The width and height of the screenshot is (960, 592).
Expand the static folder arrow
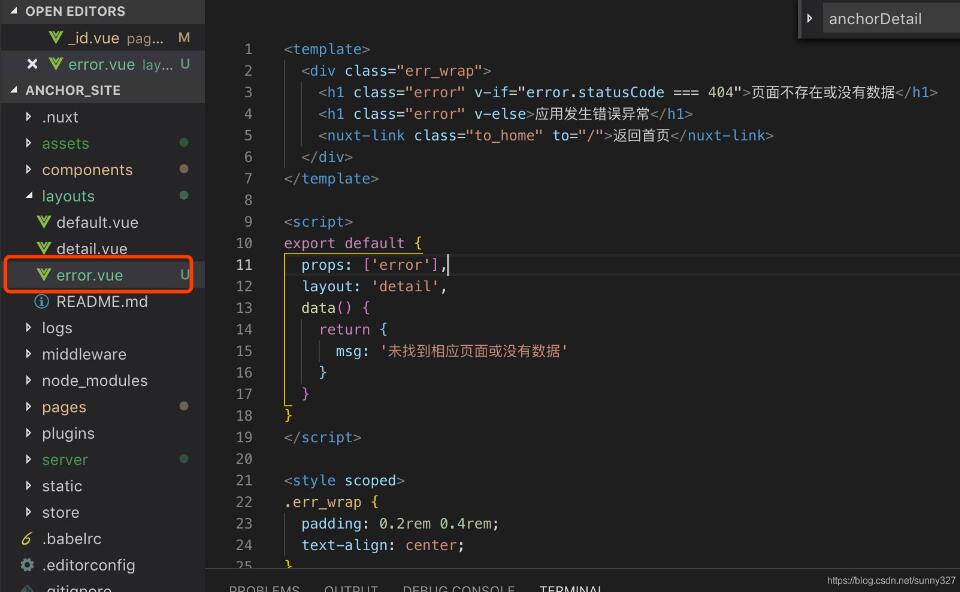point(28,485)
